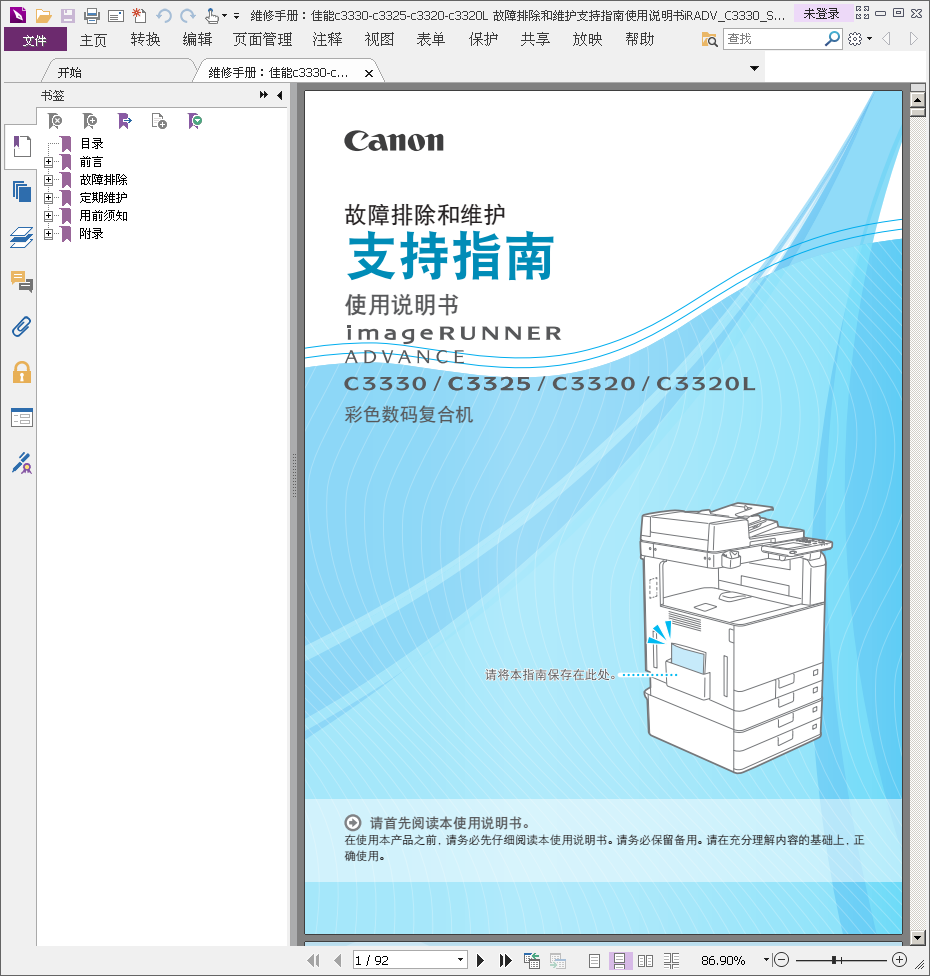The width and height of the screenshot is (930, 976).
Task: Click the advanced search folder icon
Action: [x=710, y=40]
